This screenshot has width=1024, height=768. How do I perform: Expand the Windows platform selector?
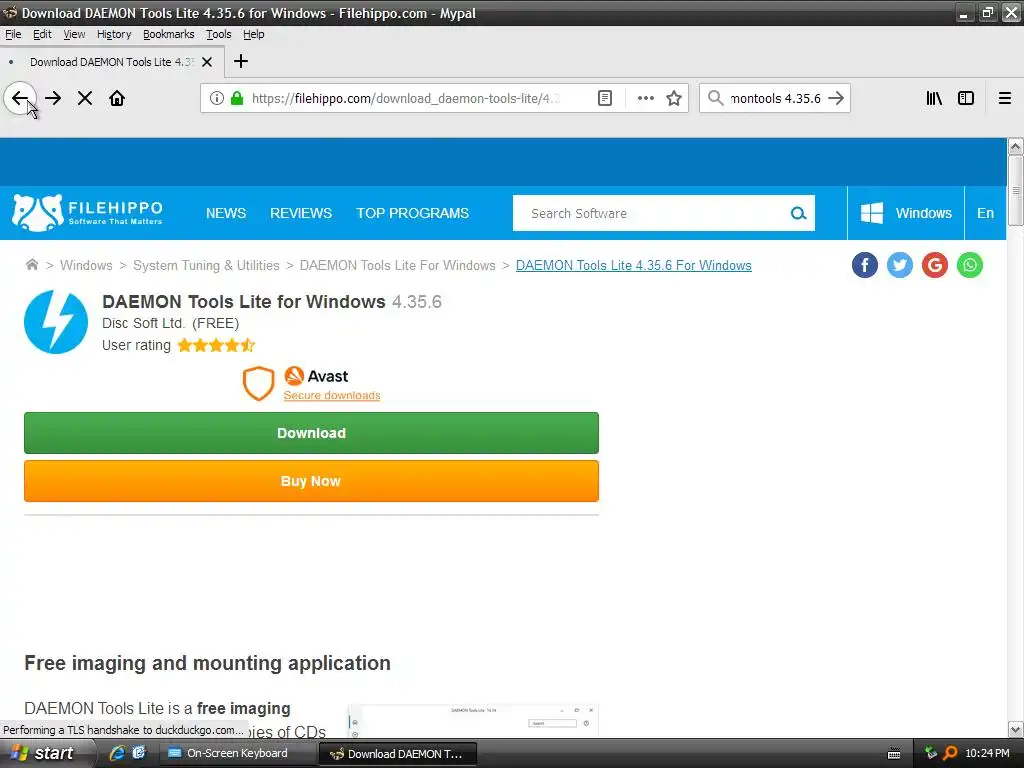click(906, 213)
